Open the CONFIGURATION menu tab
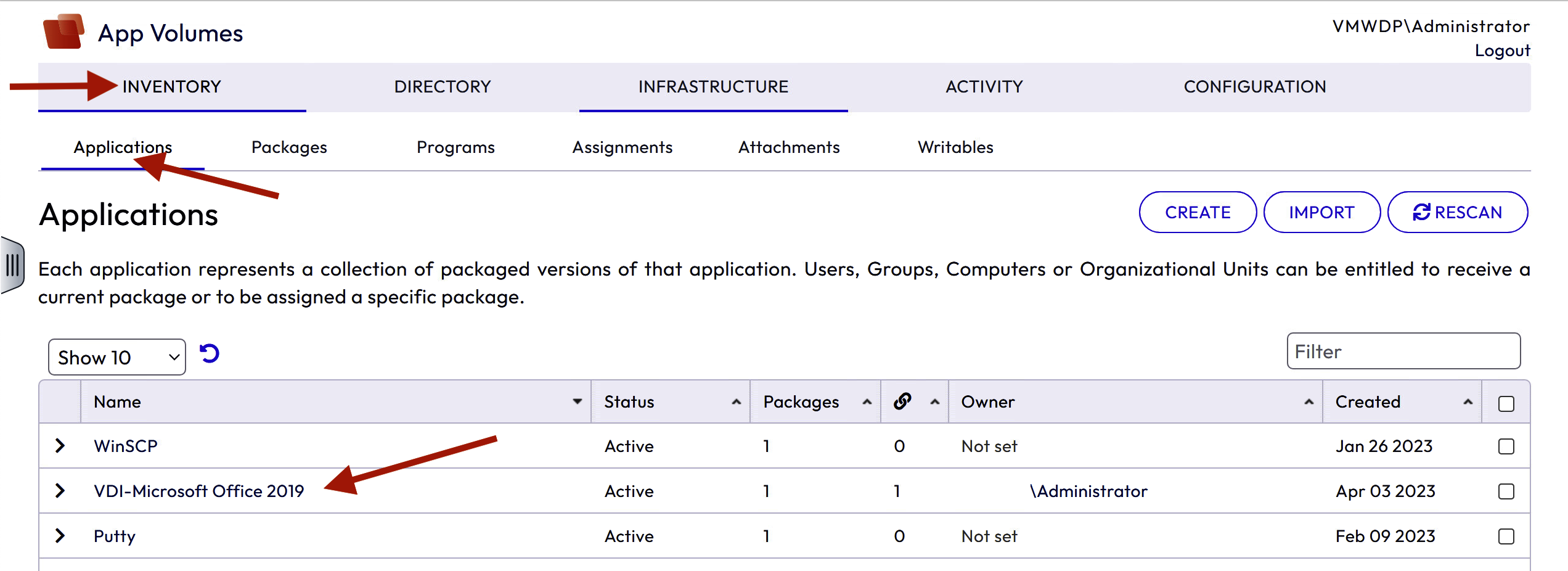 tap(1254, 87)
